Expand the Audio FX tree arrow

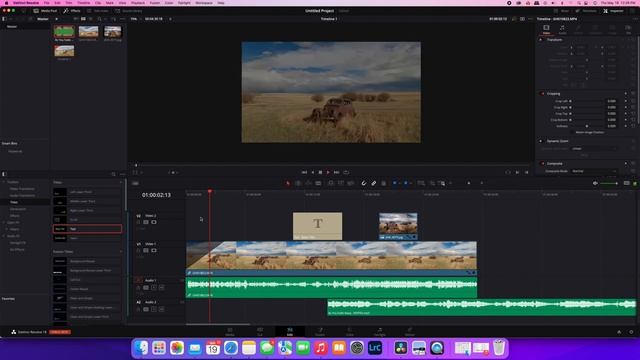click(x=4, y=236)
